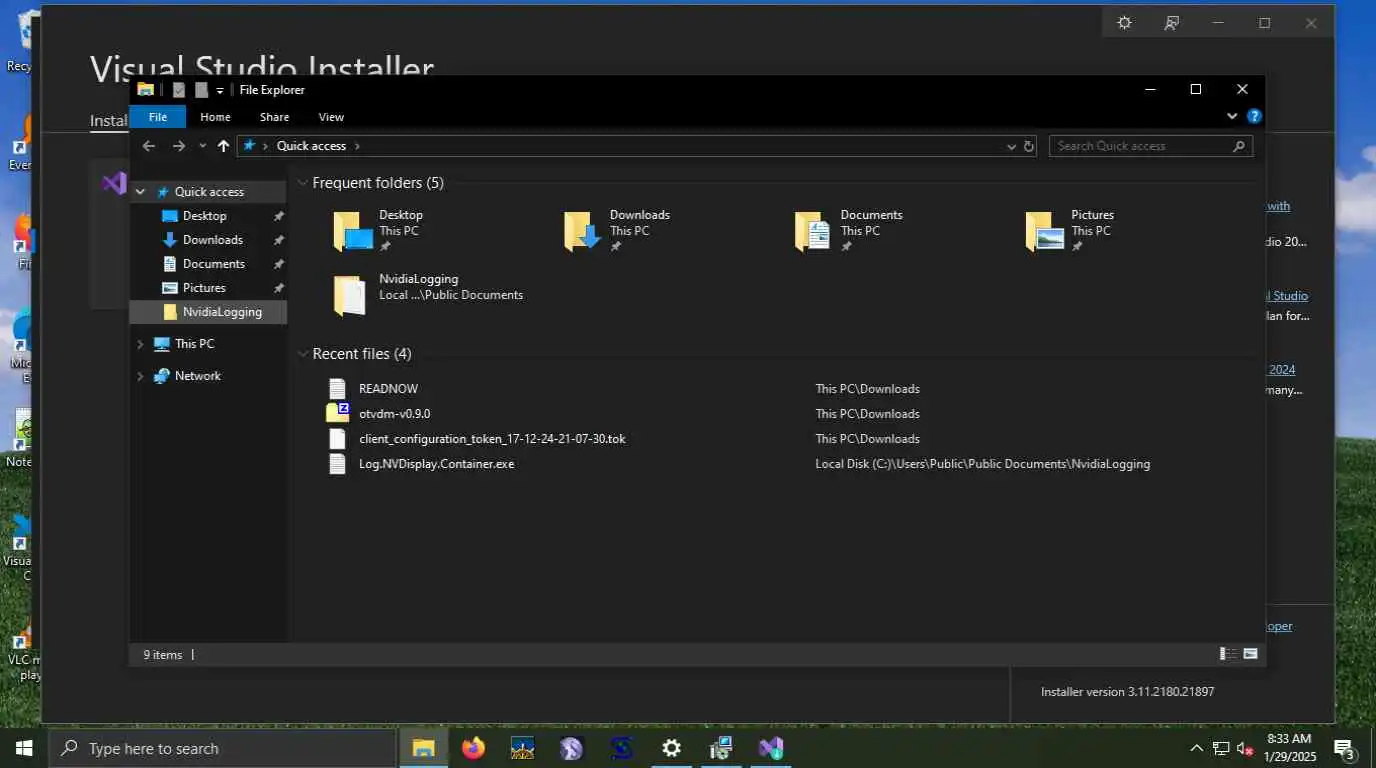Select Documents in navigation pane
The image size is (1376, 768).
(x=213, y=264)
